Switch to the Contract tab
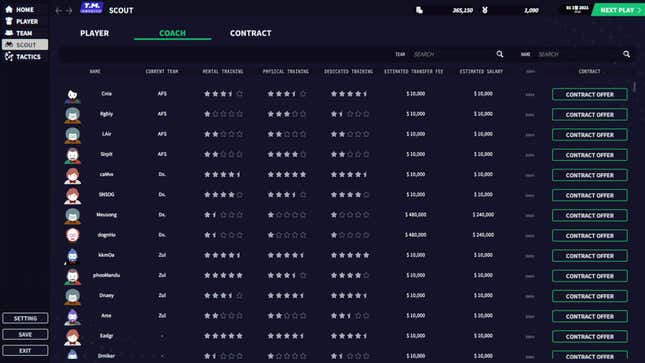The height and width of the screenshot is (363, 645). click(251, 33)
